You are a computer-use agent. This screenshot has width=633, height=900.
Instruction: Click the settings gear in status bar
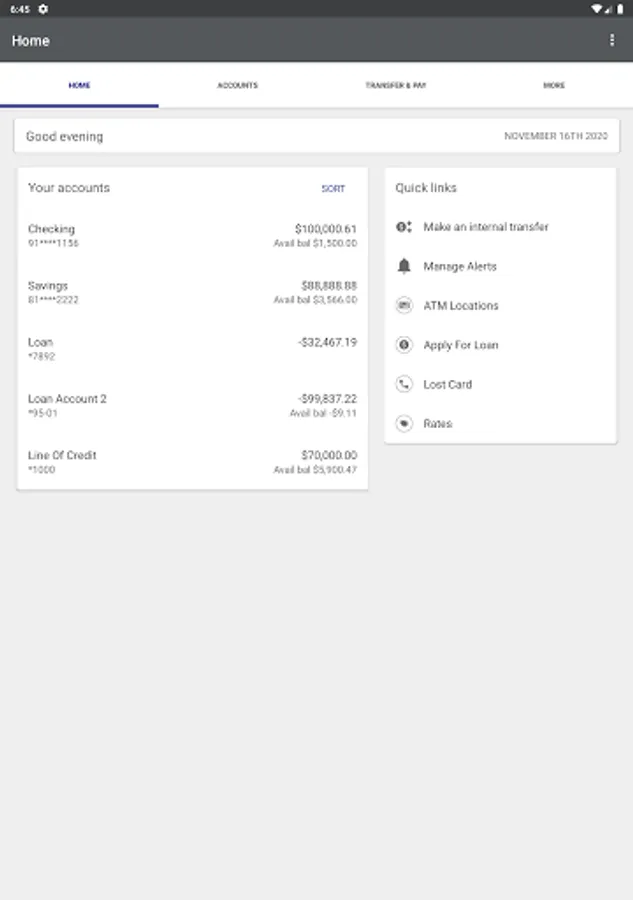pos(43,8)
